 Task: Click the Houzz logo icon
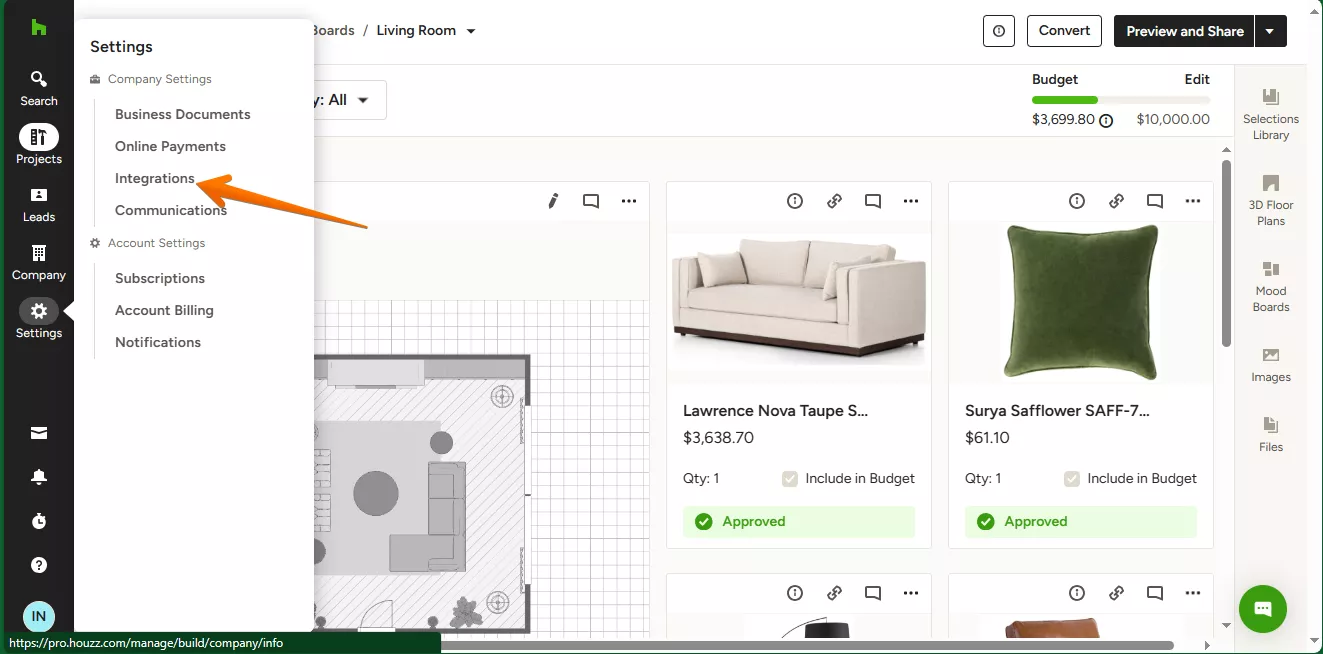click(x=39, y=28)
